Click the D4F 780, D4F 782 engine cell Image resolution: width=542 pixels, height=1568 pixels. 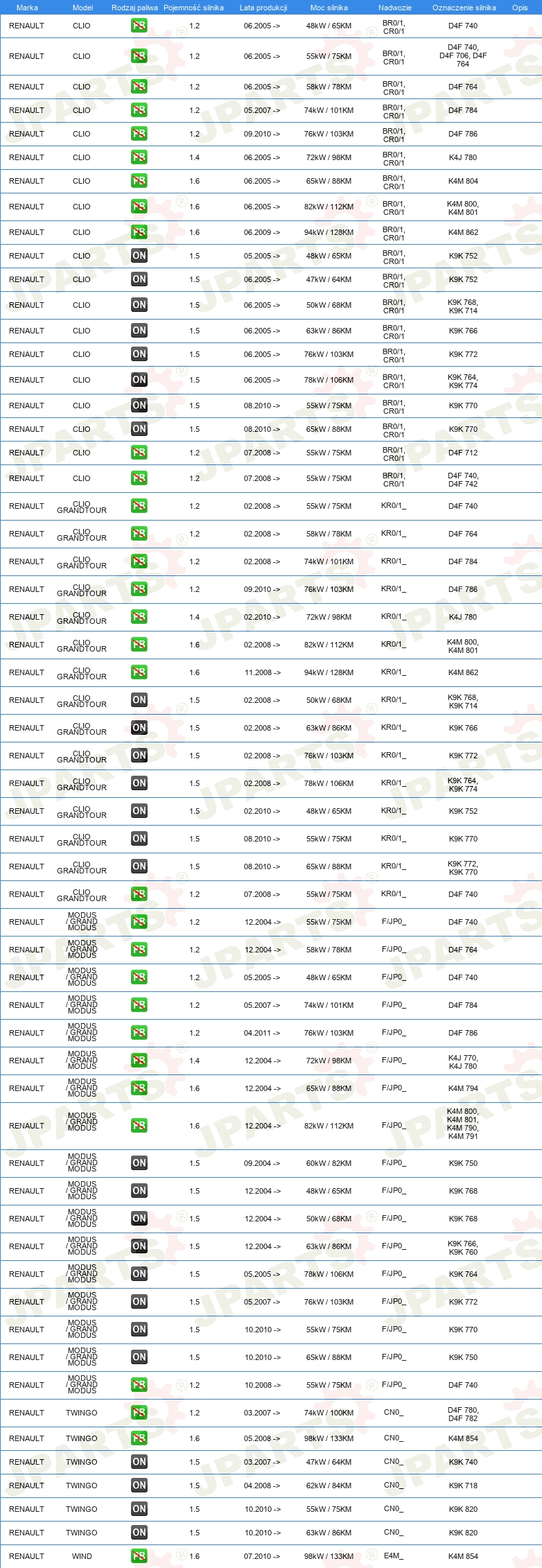pos(463,1414)
